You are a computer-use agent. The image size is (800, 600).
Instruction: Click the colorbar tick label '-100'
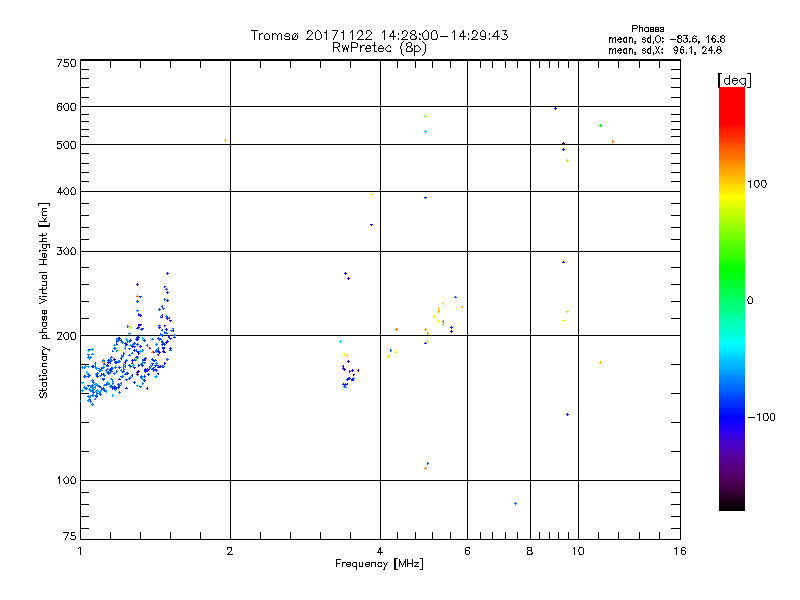(761, 417)
